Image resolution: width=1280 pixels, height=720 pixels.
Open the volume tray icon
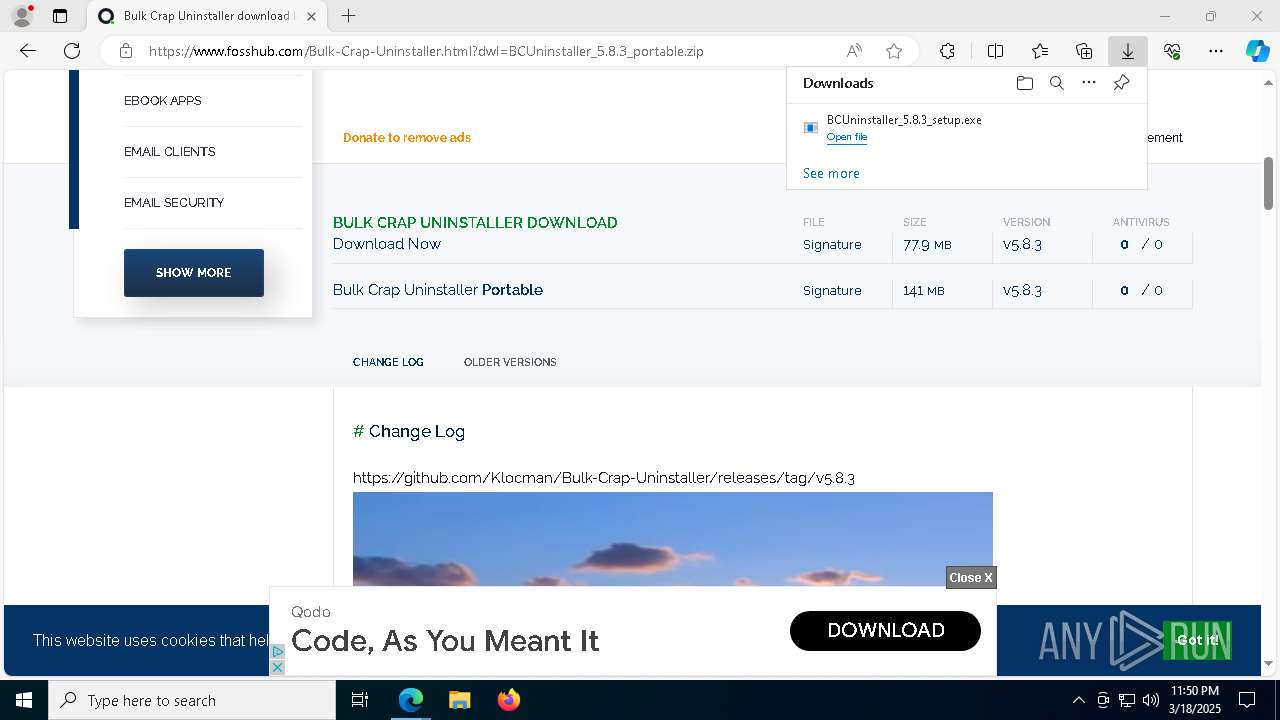(x=1150, y=700)
